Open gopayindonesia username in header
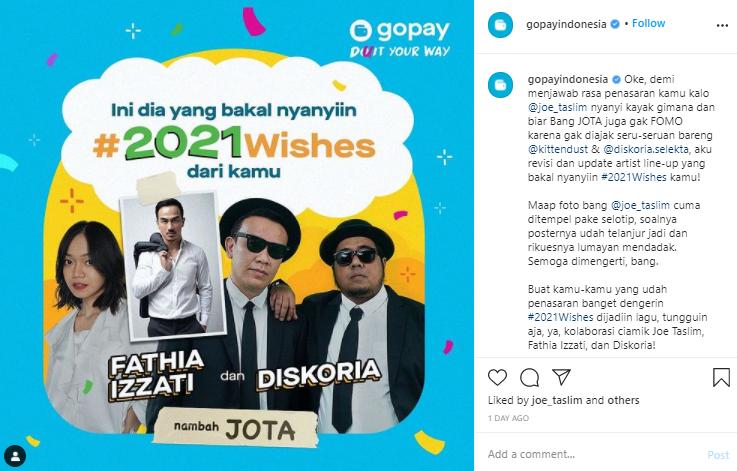Image resolution: width=737 pixels, height=471 pixels. click(x=566, y=24)
